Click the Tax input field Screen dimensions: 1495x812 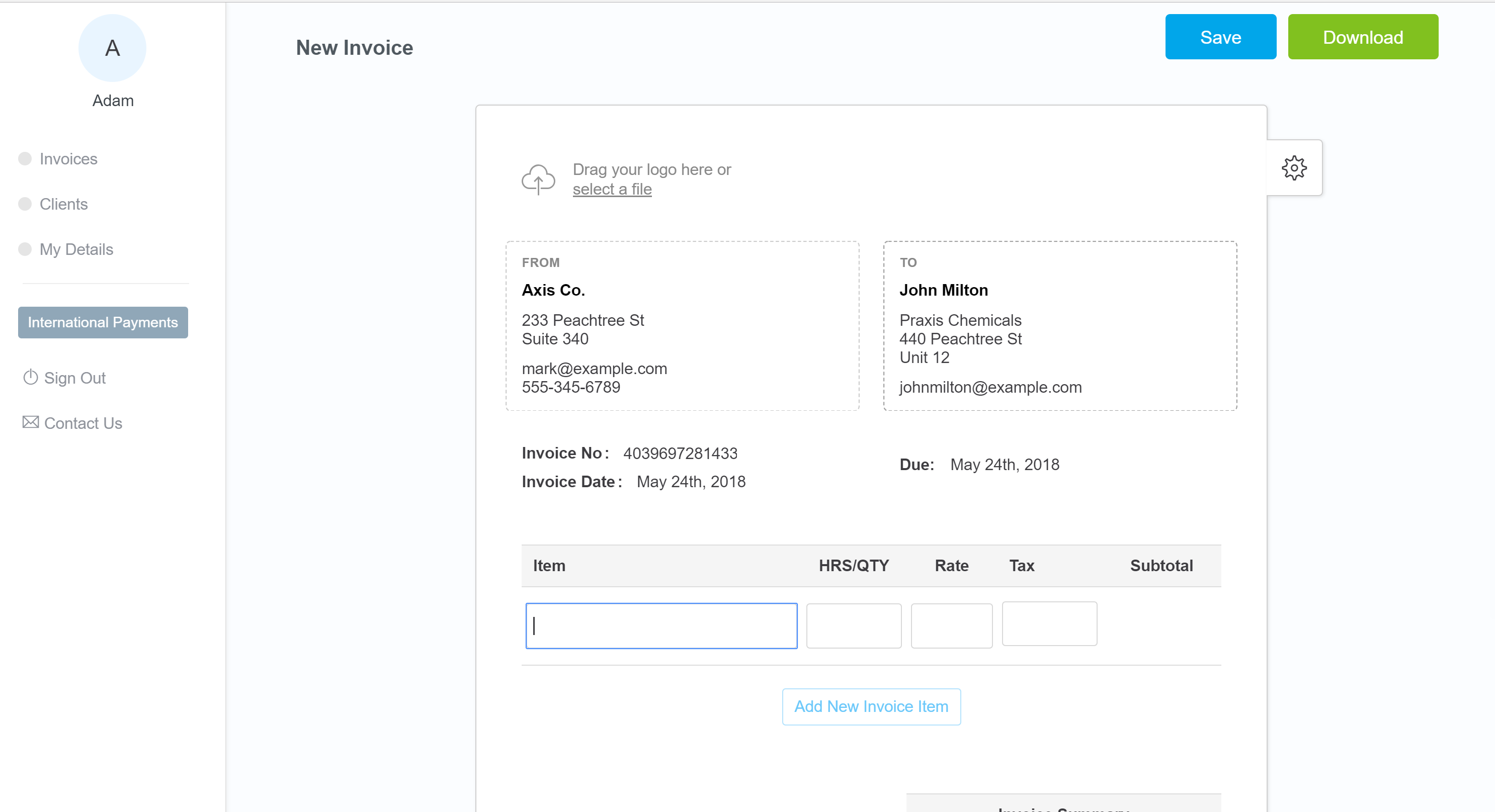tap(1048, 624)
